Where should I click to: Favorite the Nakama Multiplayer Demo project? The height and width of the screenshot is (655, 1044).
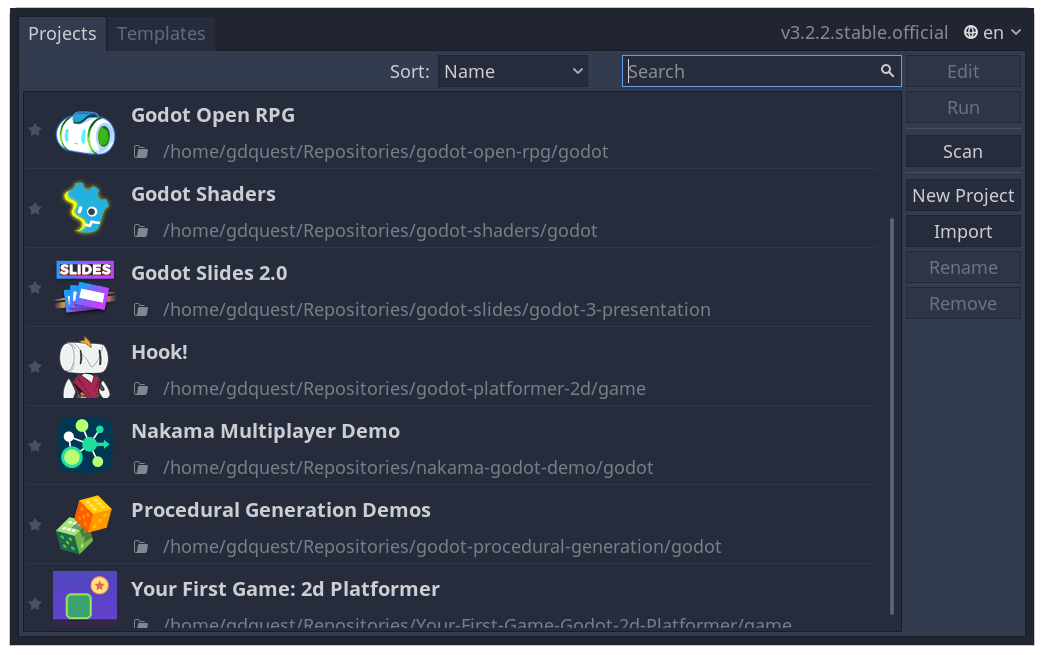(35, 445)
